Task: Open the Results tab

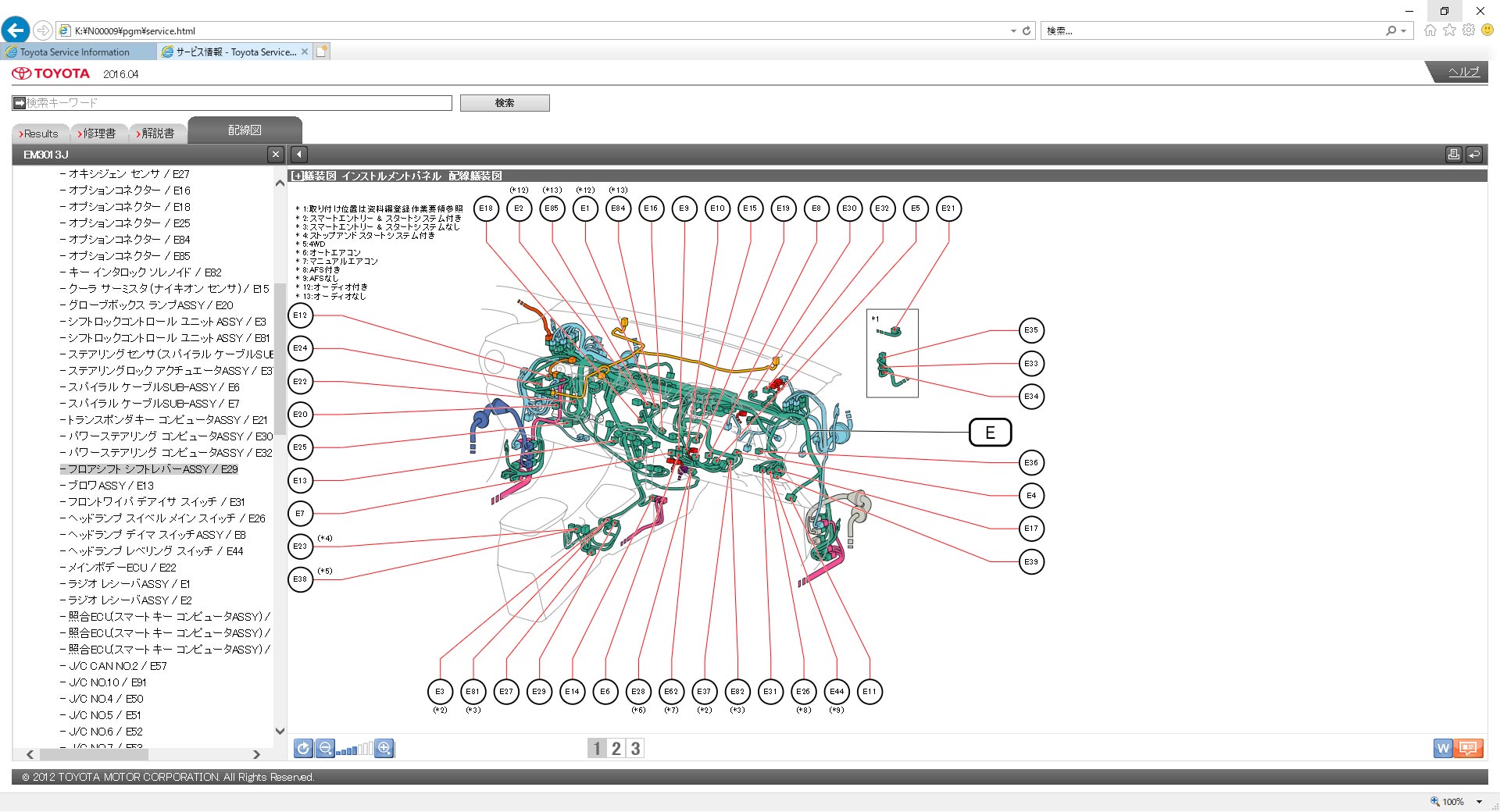Action: tap(41, 134)
